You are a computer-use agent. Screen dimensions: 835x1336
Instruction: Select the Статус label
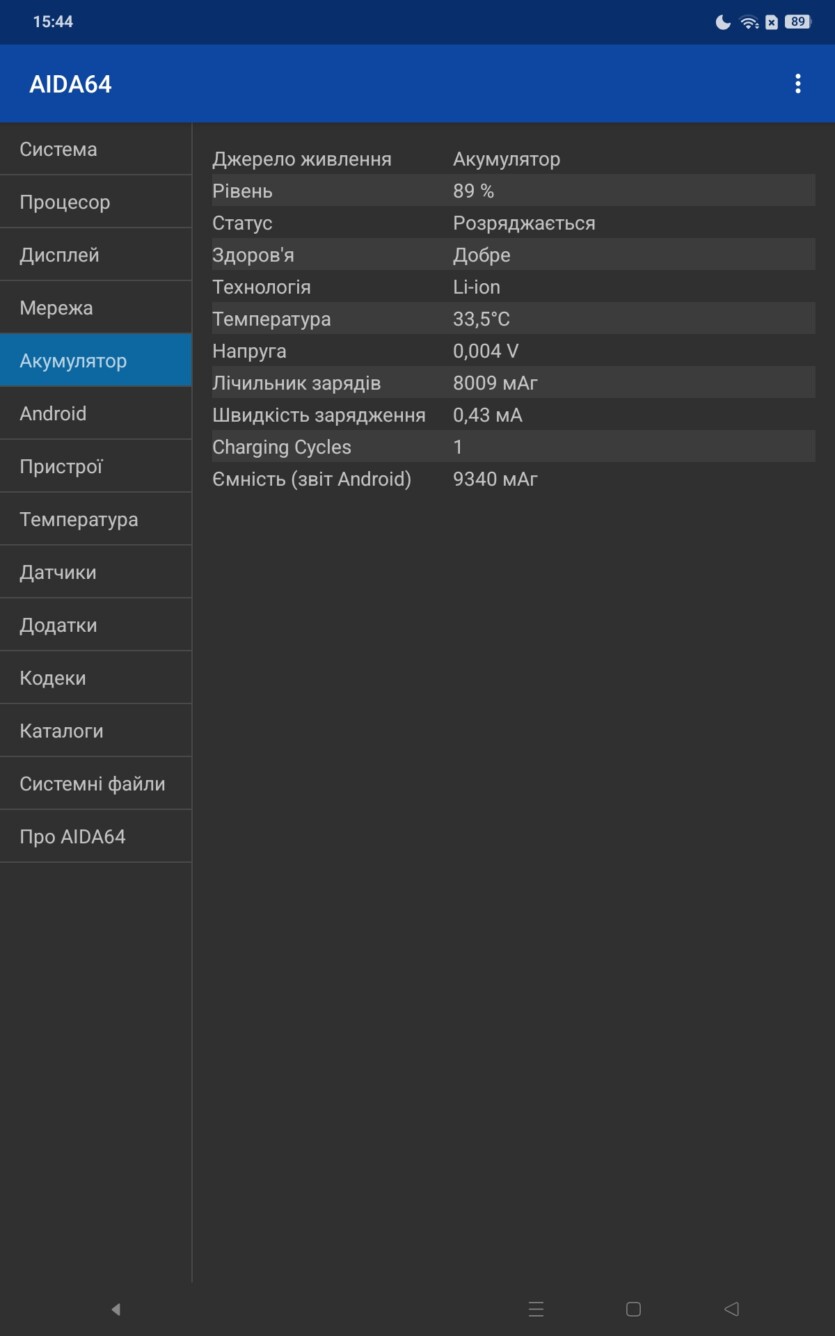(x=242, y=223)
